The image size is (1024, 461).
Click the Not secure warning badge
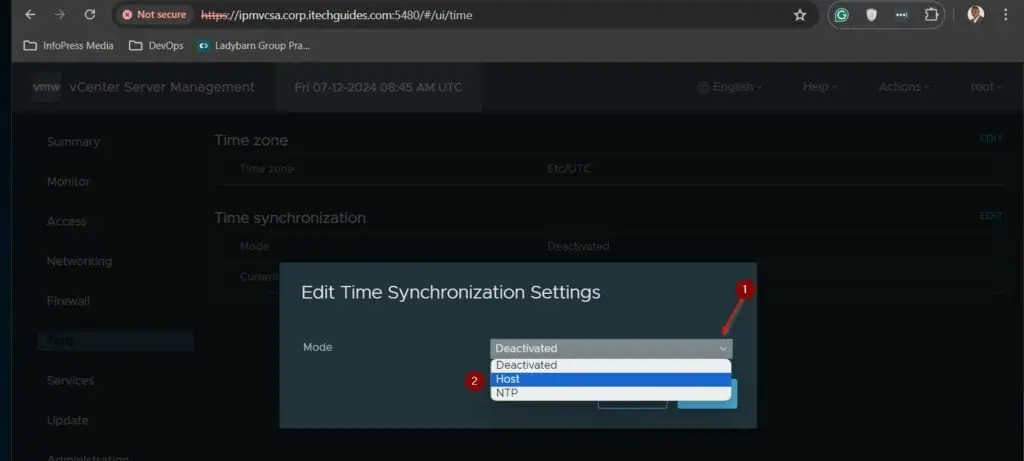tap(154, 14)
